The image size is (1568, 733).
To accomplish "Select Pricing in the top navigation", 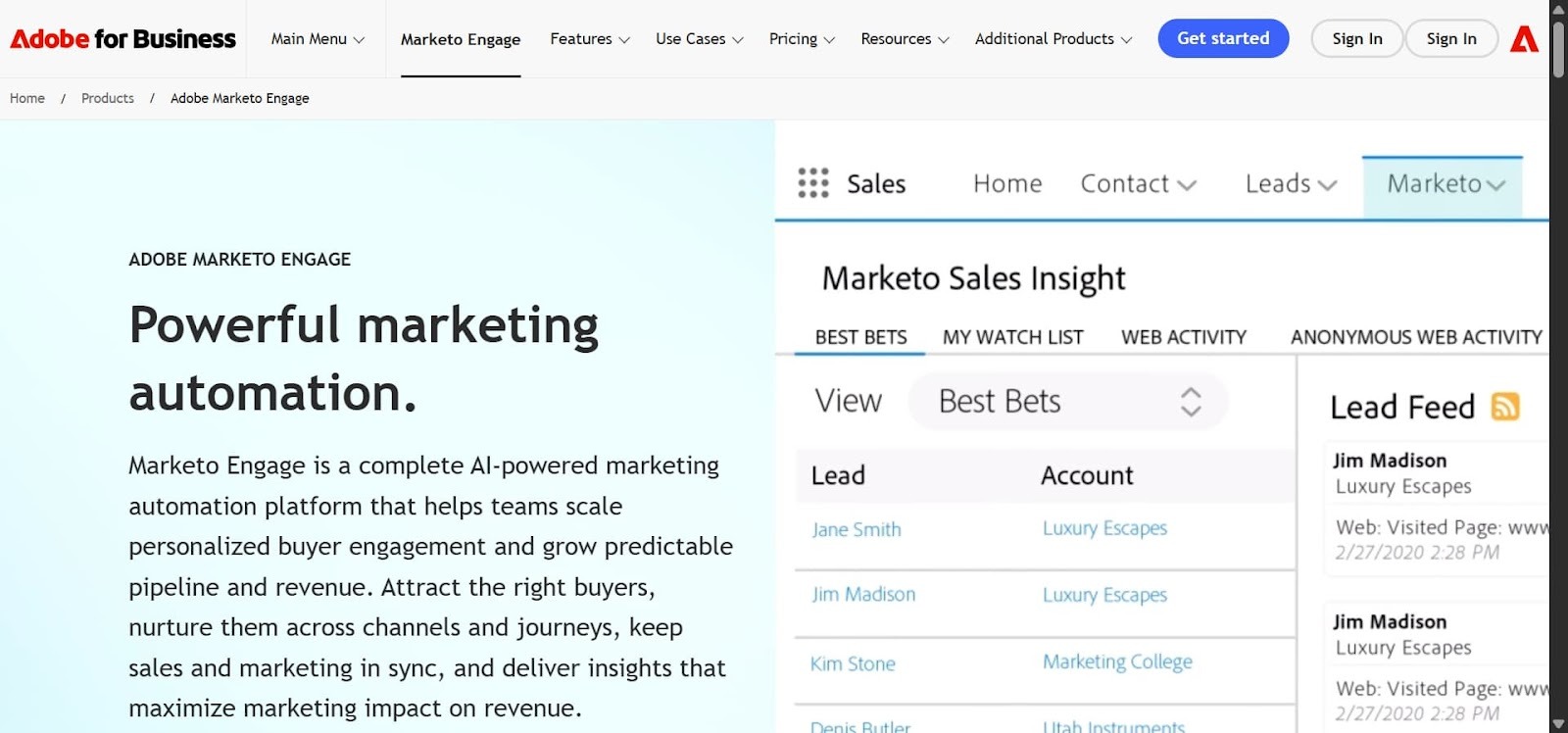I will click(800, 38).
